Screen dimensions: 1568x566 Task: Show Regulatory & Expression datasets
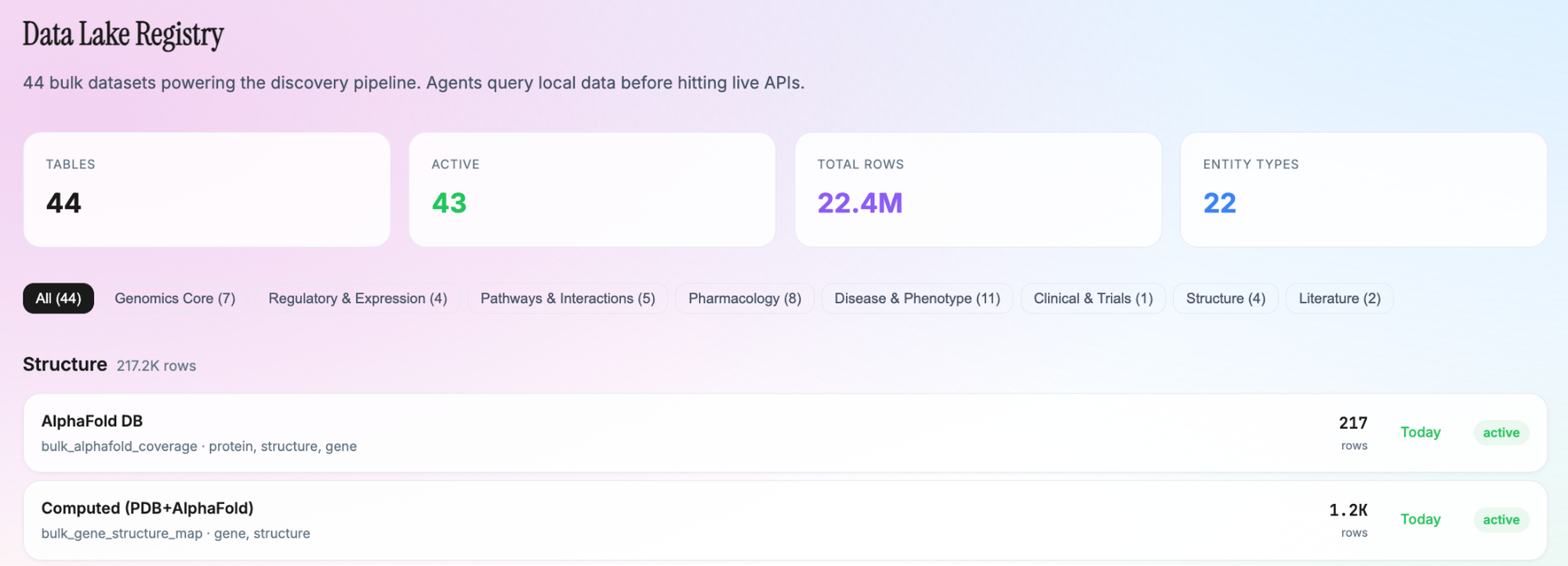point(358,299)
